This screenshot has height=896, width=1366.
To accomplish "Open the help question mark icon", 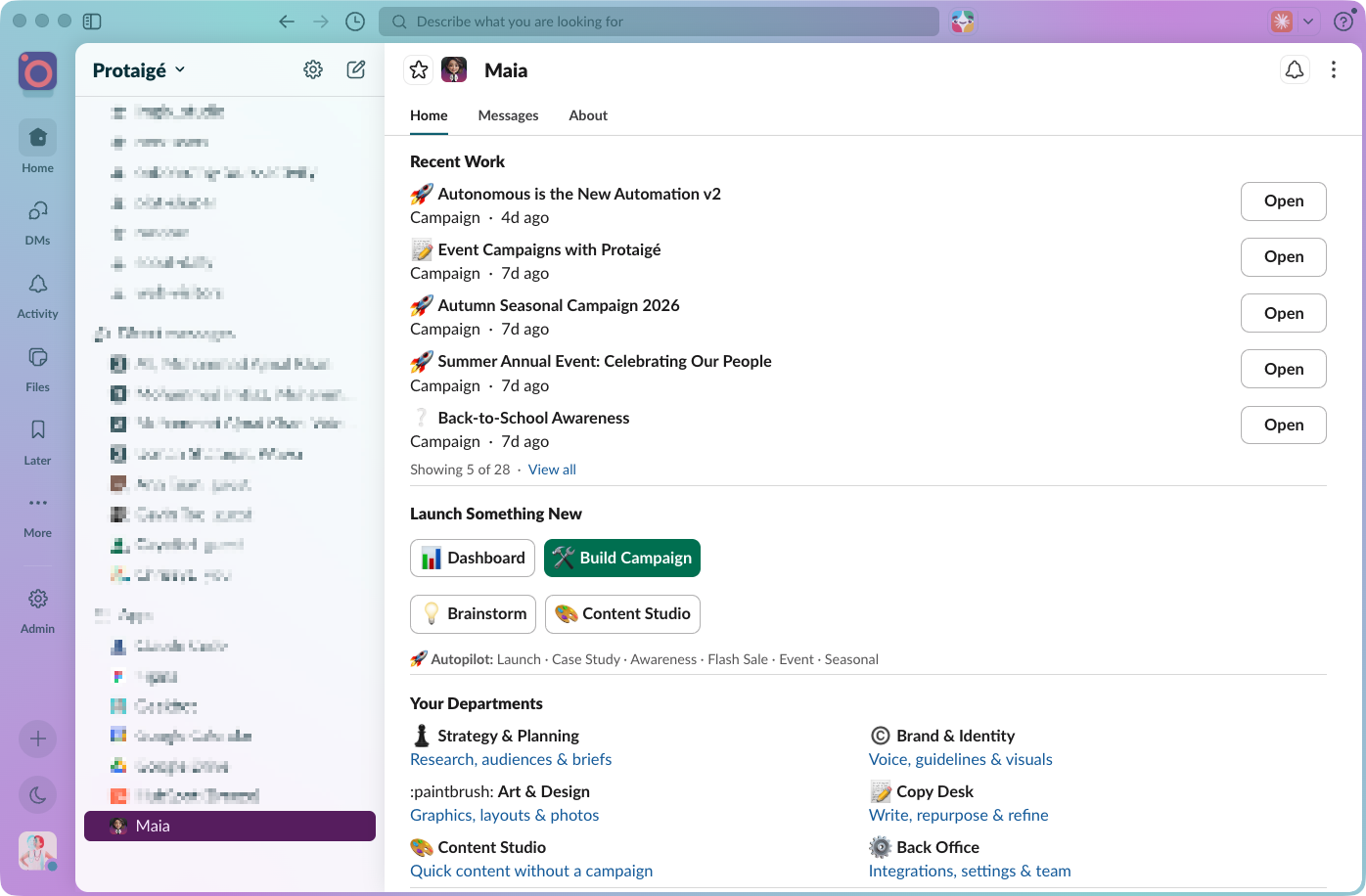I will 1343,22.
